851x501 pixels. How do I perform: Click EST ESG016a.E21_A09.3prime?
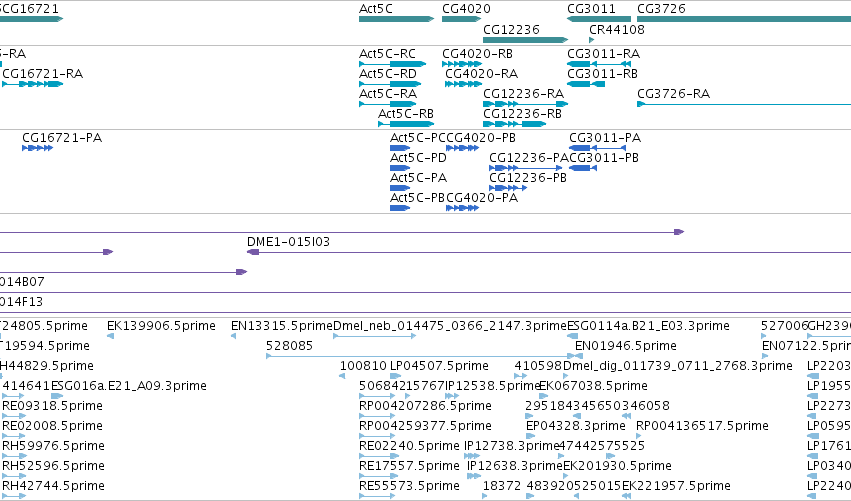pos(129,386)
